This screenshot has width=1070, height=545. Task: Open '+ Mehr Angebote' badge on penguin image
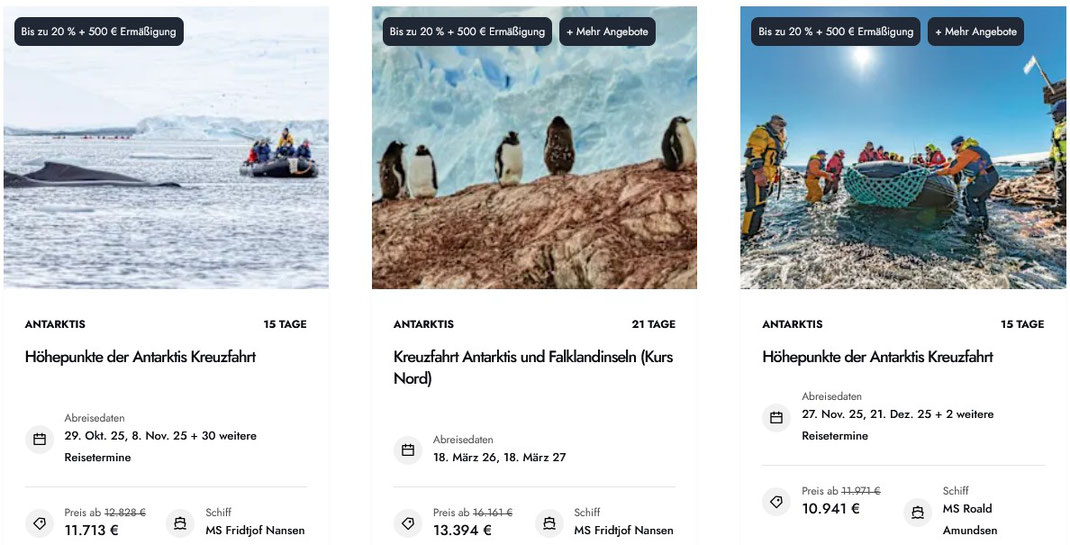click(607, 32)
